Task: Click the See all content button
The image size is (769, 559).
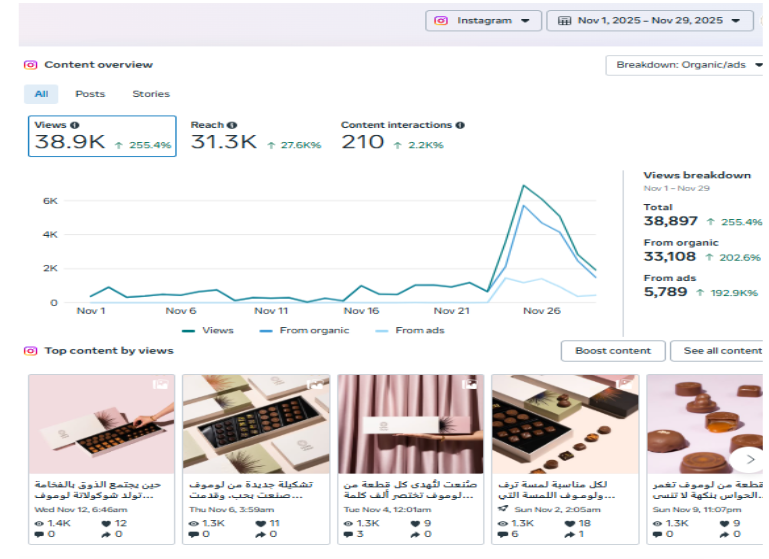Action: 720,351
